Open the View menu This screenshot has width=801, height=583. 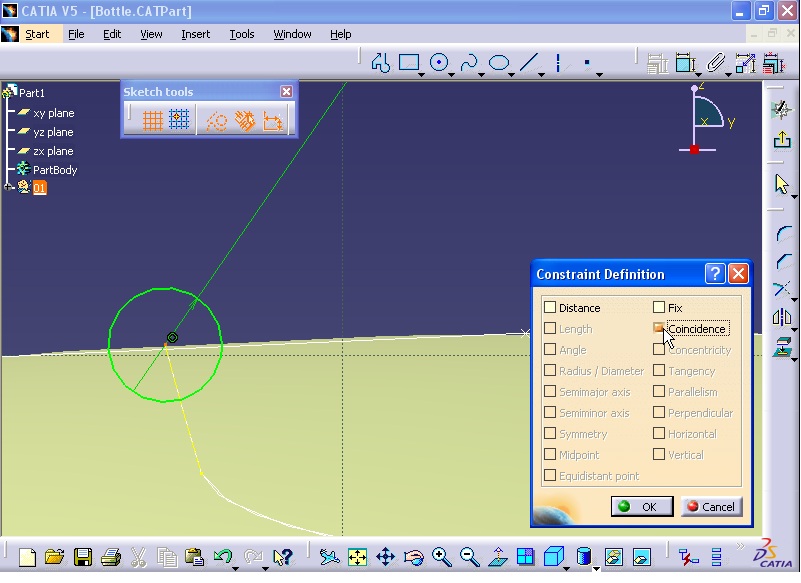click(x=151, y=34)
